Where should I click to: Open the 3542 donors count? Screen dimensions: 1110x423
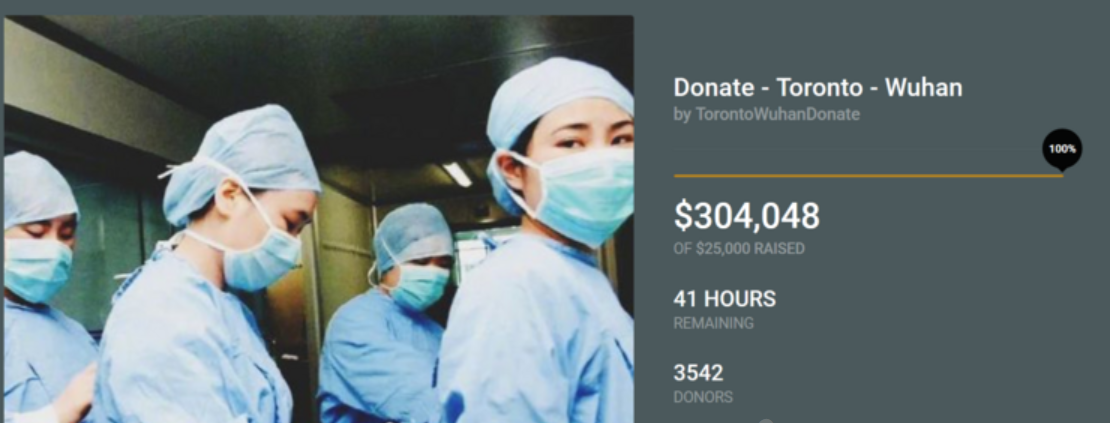698,373
